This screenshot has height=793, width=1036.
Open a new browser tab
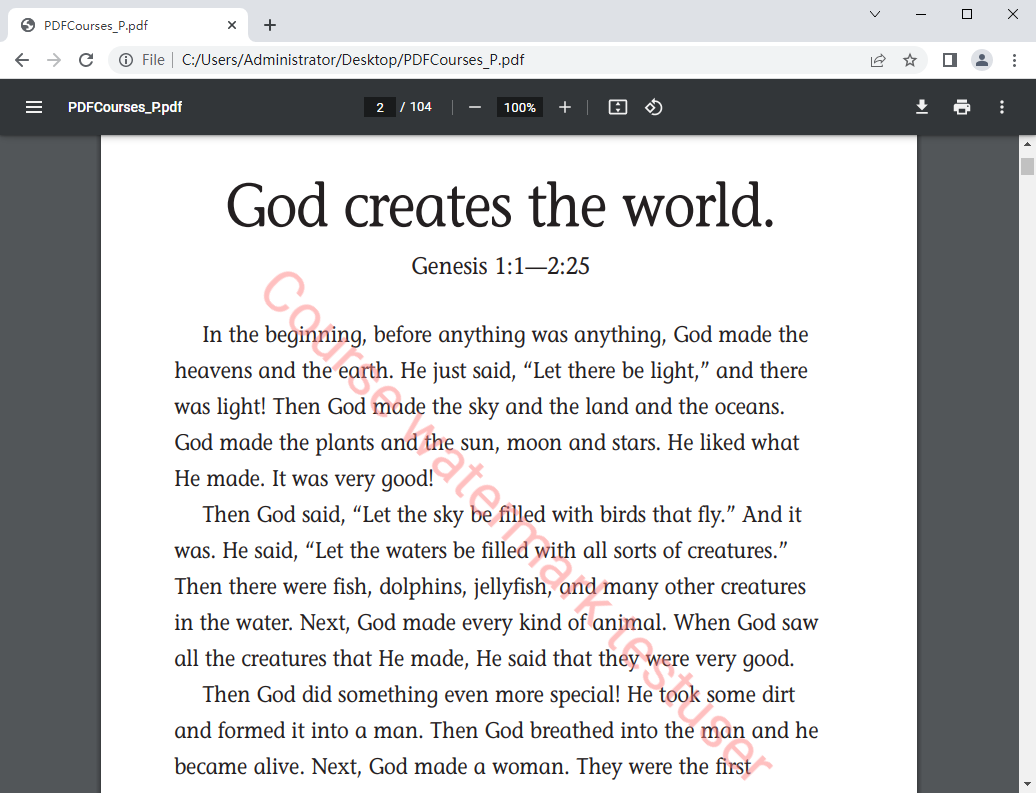[x=270, y=25]
